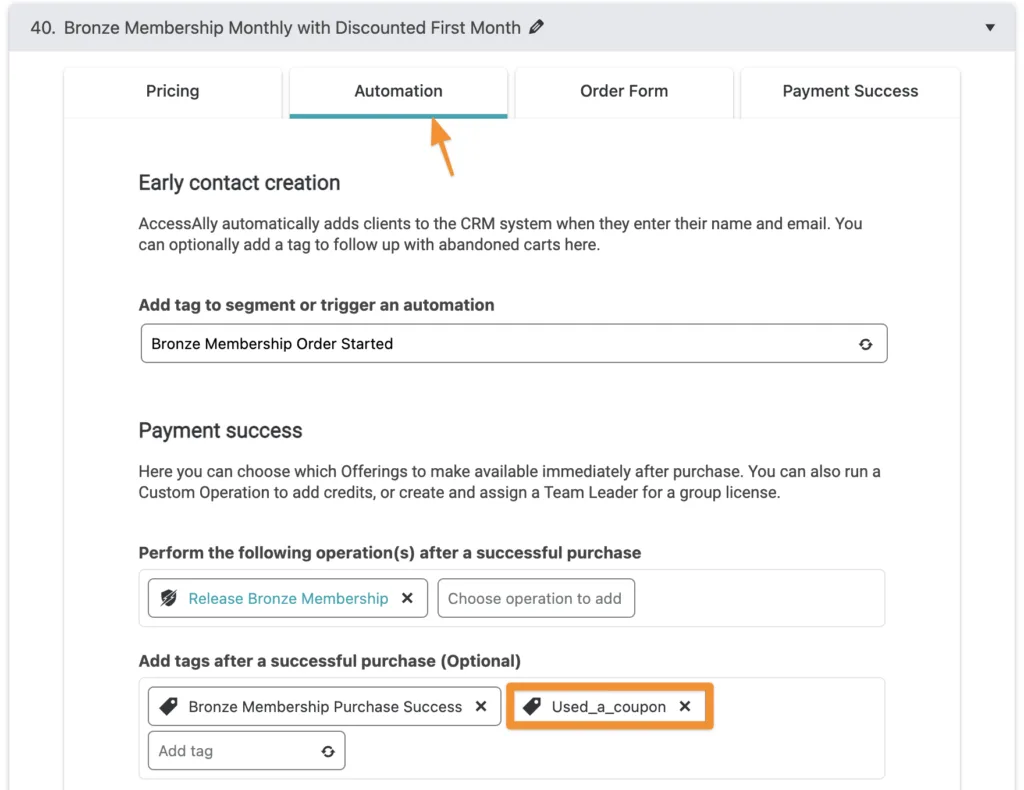Screen dimensions: 1024x790
Task: Refresh tags in Bronze Membership Order Started field
Action: [x=865, y=344]
